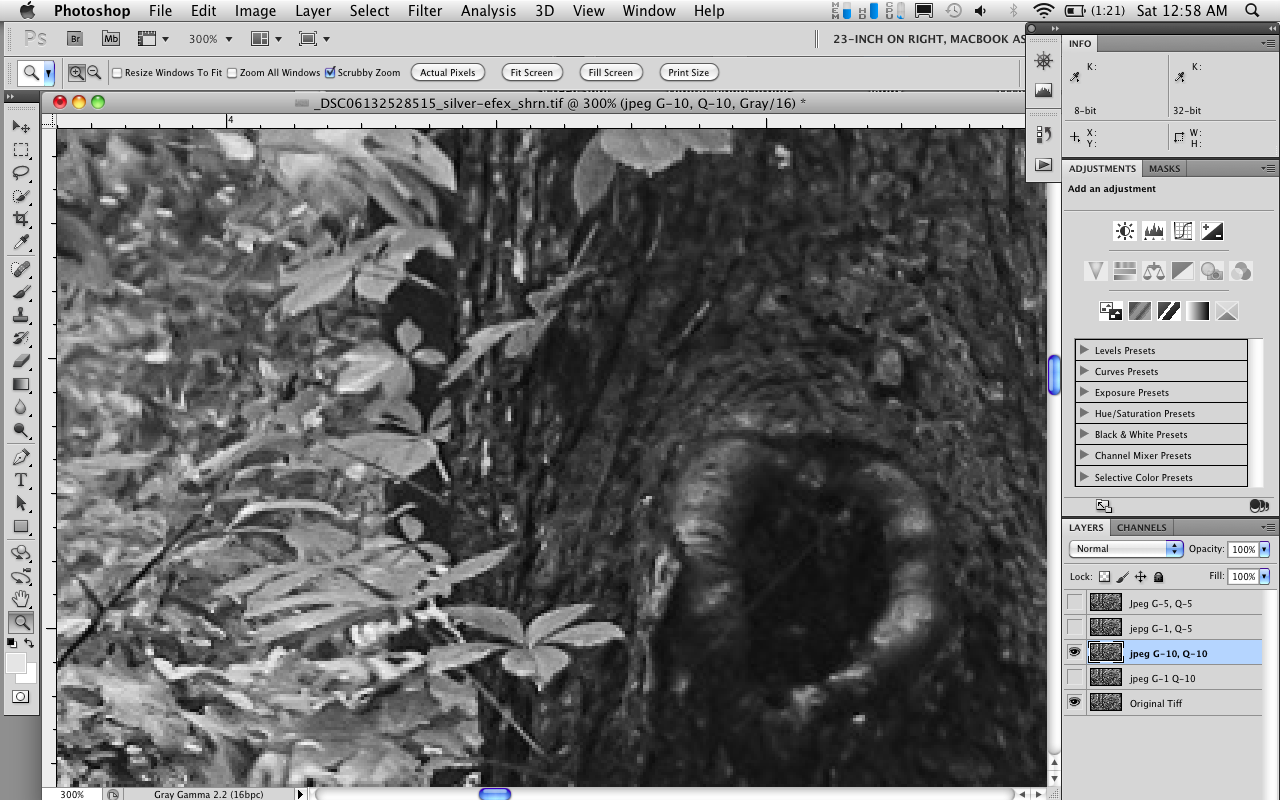
Task: Show the jepg G-1, Q-5 layer
Action: 1075,628
